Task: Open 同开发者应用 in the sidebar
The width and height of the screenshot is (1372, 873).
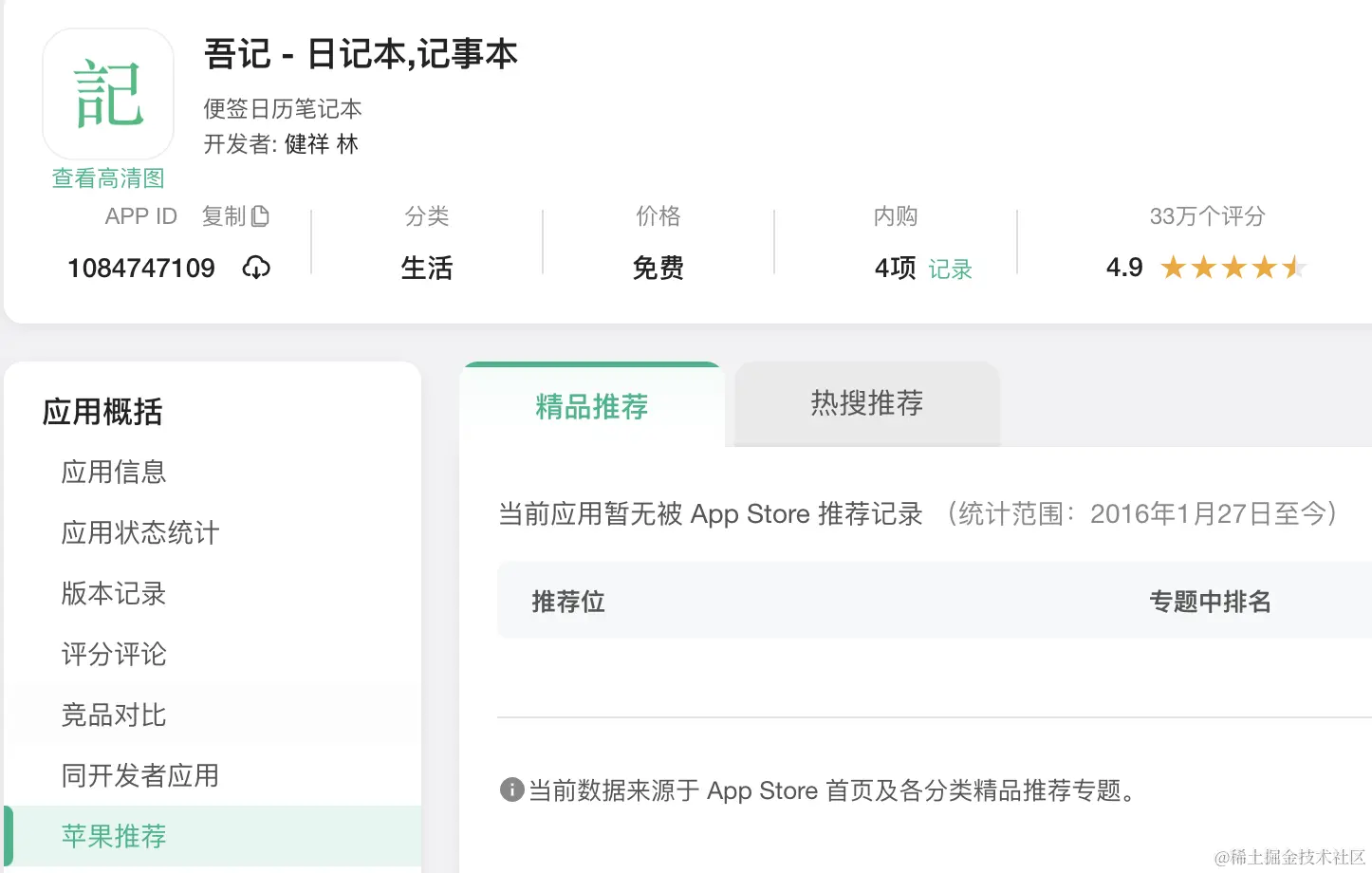Action: pyautogui.click(x=140, y=775)
